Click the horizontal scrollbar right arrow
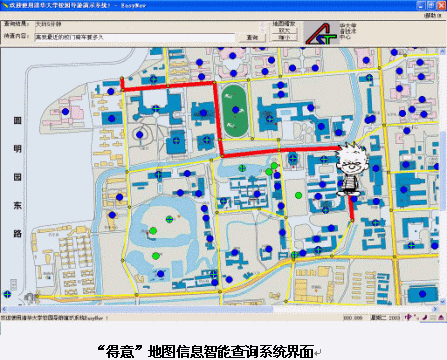 coord(435,309)
